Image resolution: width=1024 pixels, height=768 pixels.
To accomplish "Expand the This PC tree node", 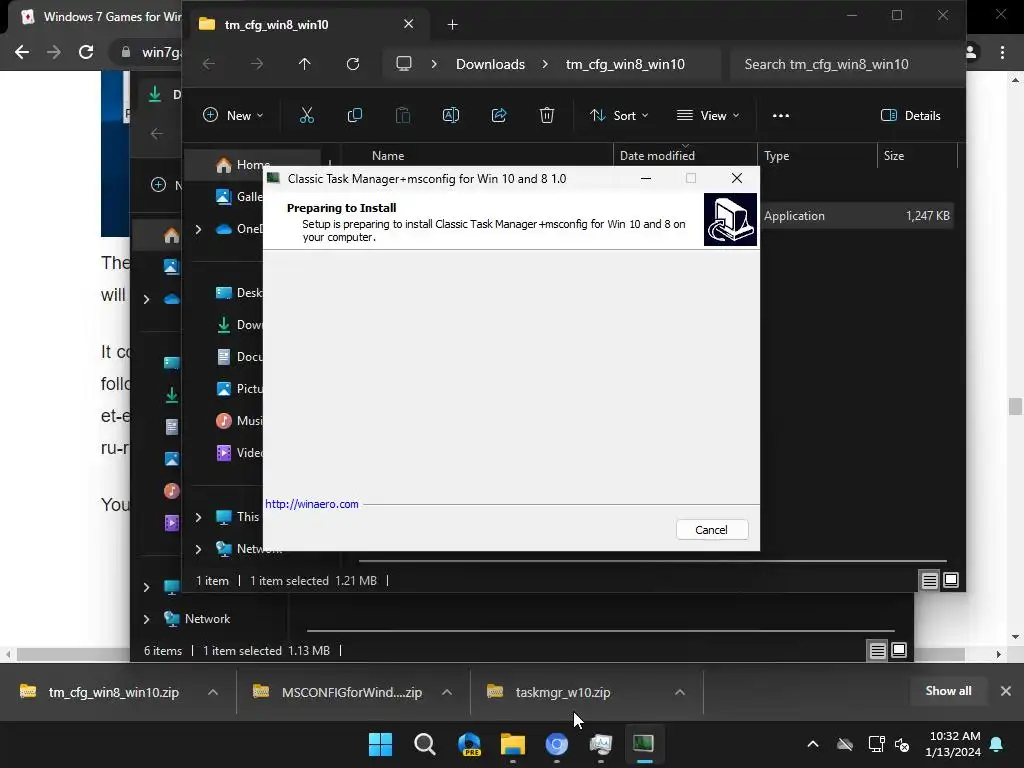I will click(x=199, y=517).
